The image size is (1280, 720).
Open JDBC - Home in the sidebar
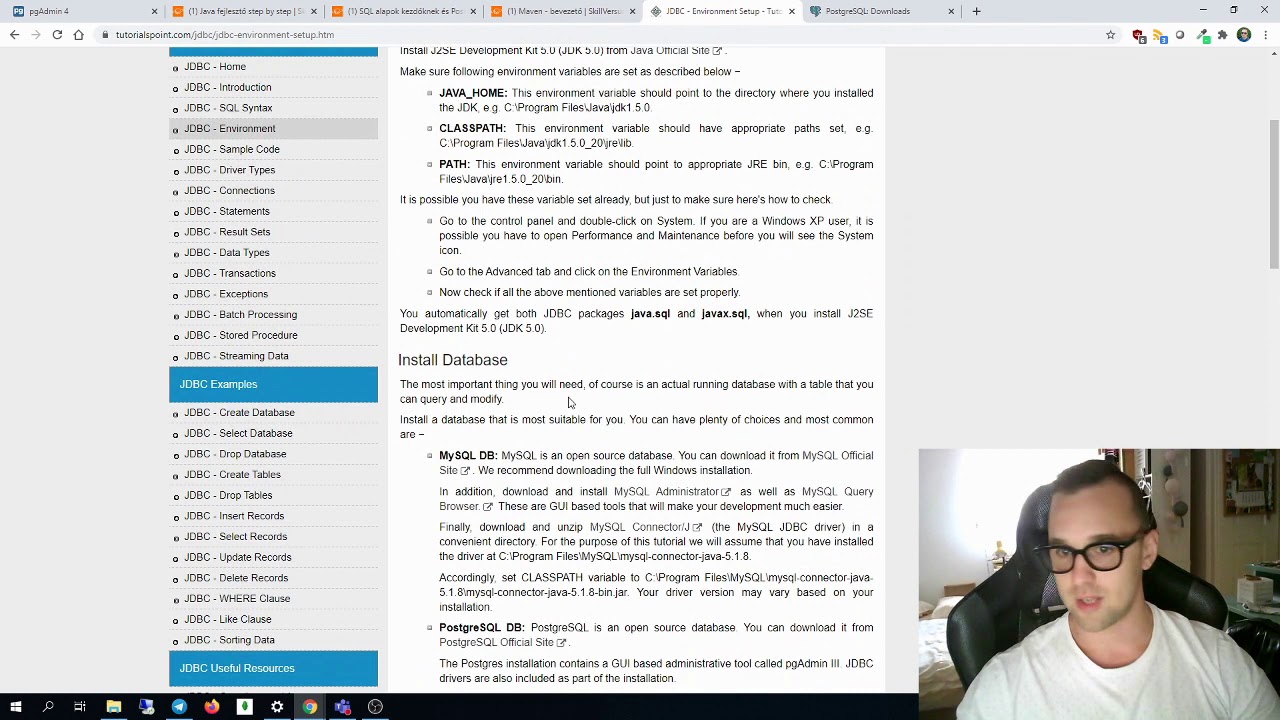pyautogui.click(x=215, y=67)
